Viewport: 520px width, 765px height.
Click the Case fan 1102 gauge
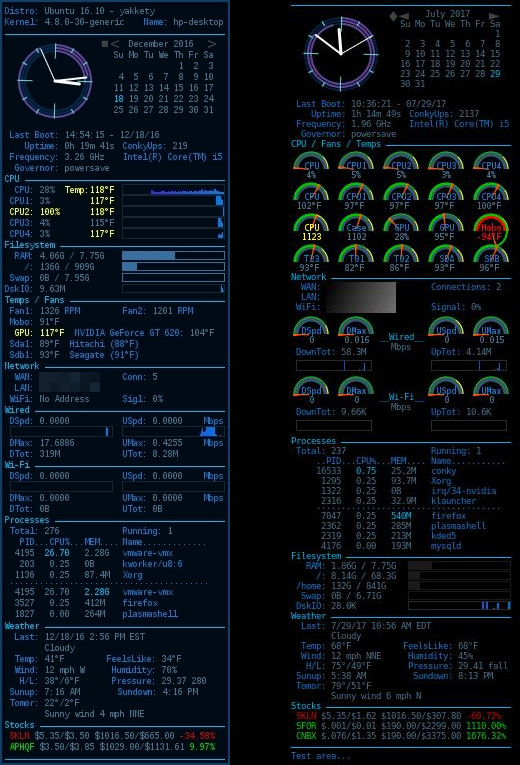356,228
